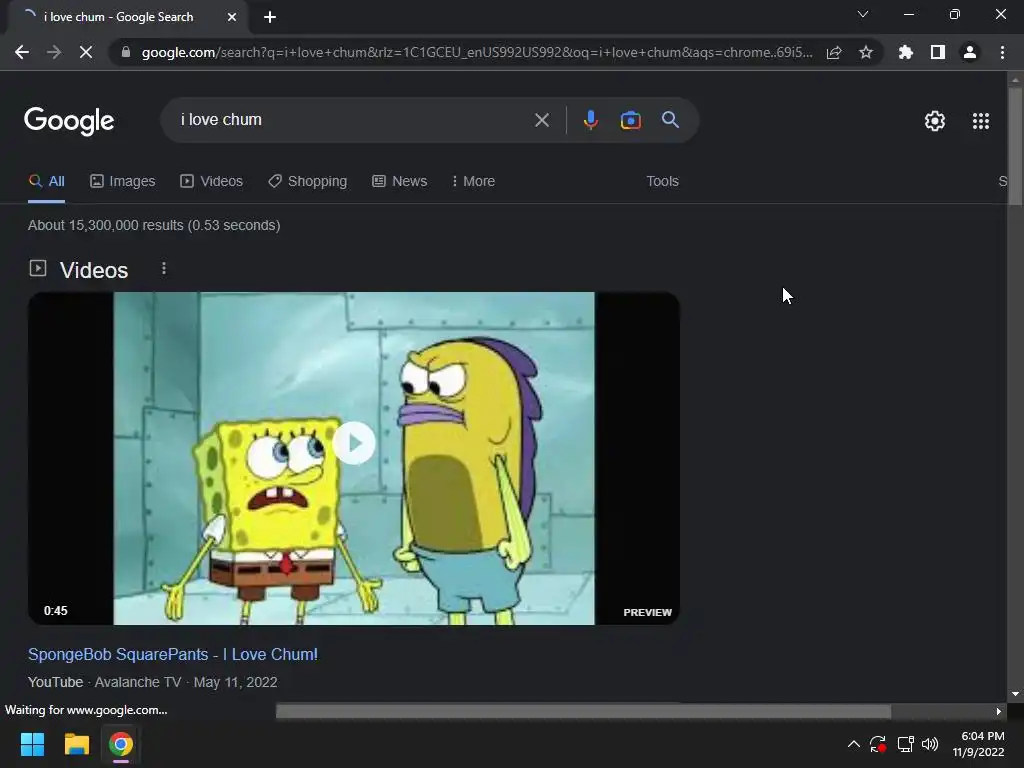Viewport: 1024px width, 768px height.
Task: Expand the More search categories
Action: click(x=473, y=182)
